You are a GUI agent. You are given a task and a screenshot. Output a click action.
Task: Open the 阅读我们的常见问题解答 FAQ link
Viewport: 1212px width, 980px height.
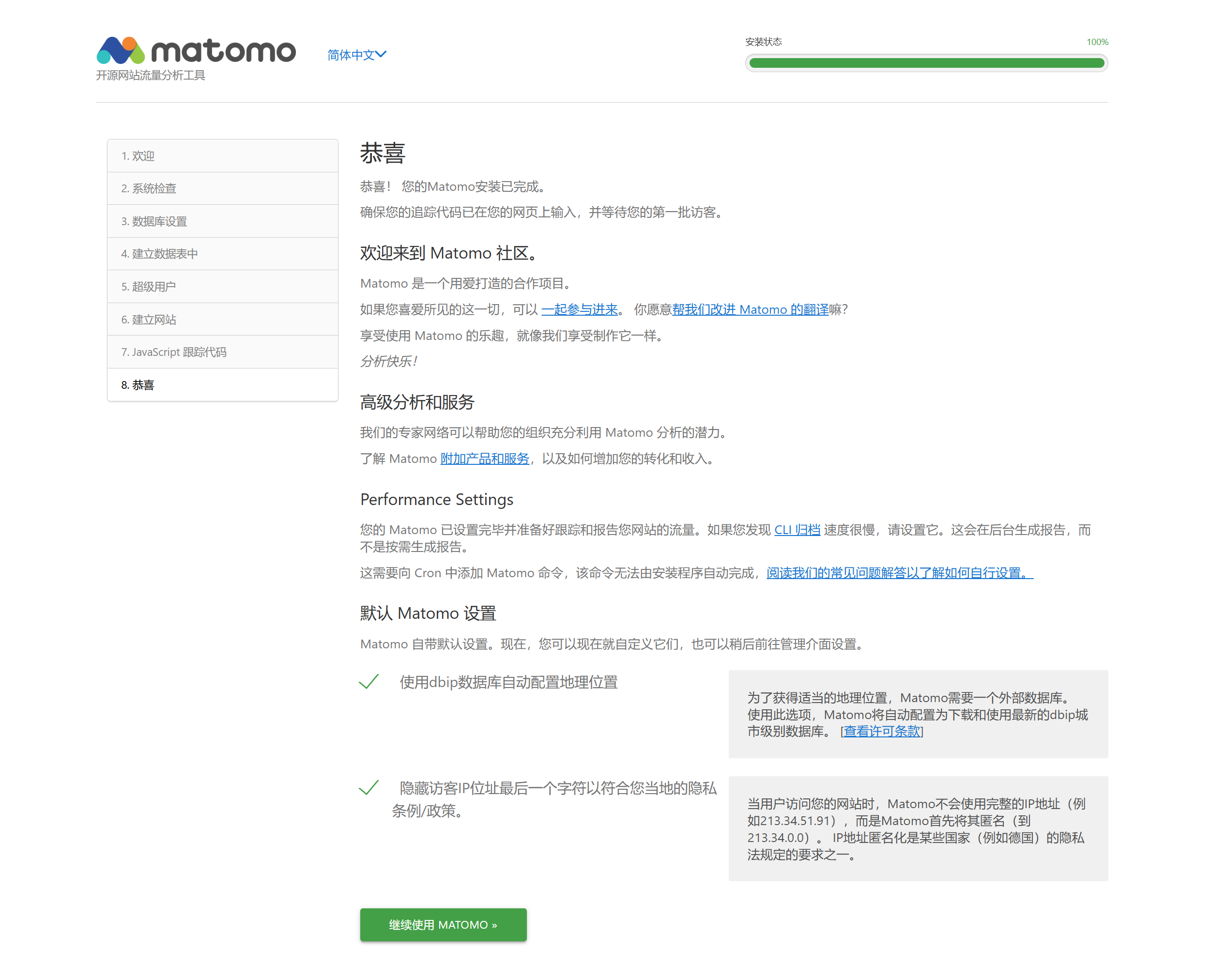point(899,572)
